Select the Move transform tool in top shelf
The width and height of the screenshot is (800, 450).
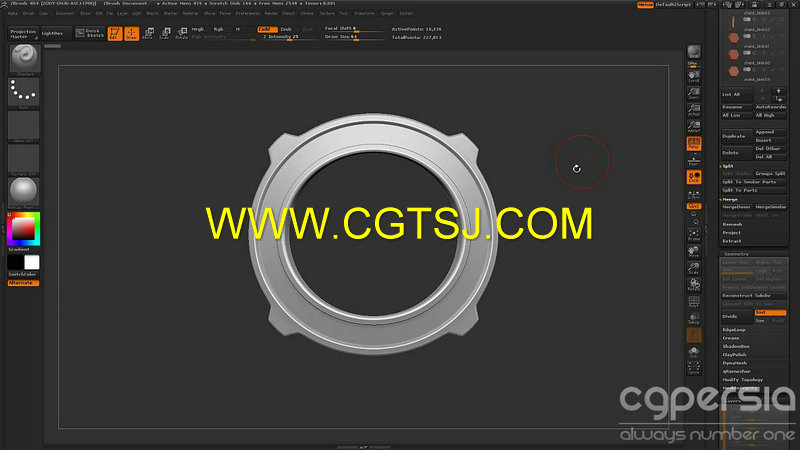coord(148,34)
